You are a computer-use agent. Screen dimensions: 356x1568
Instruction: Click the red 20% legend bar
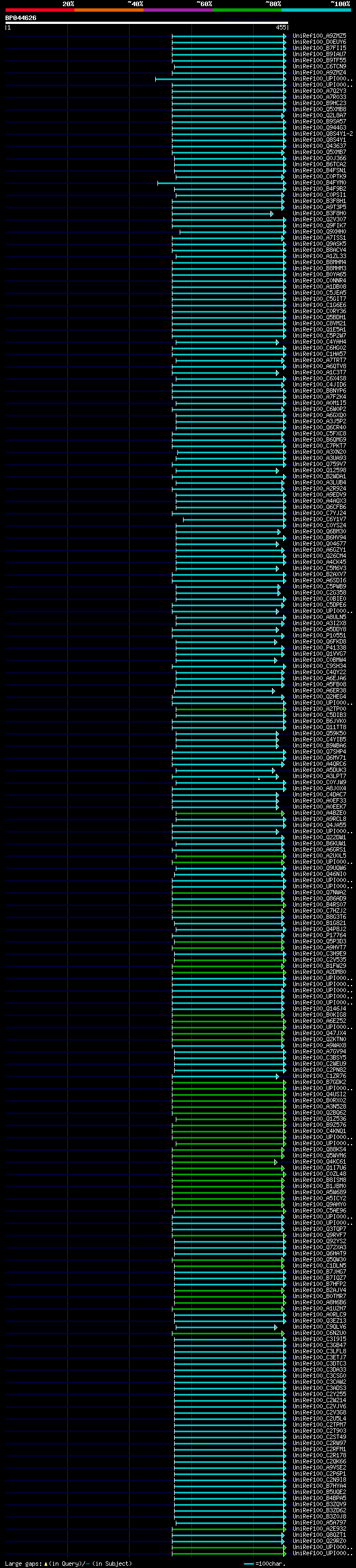pos(39,10)
